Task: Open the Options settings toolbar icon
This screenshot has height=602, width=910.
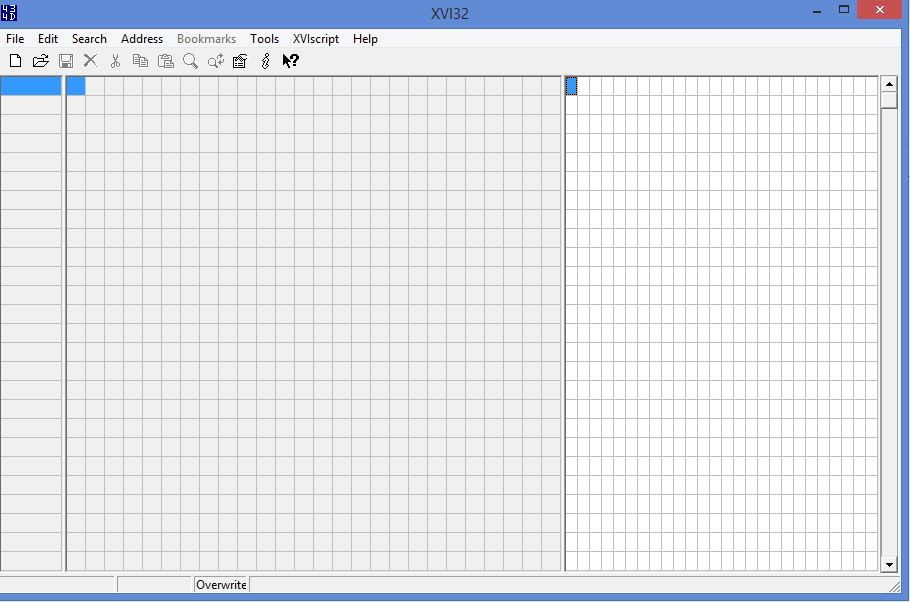Action: click(240, 61)
